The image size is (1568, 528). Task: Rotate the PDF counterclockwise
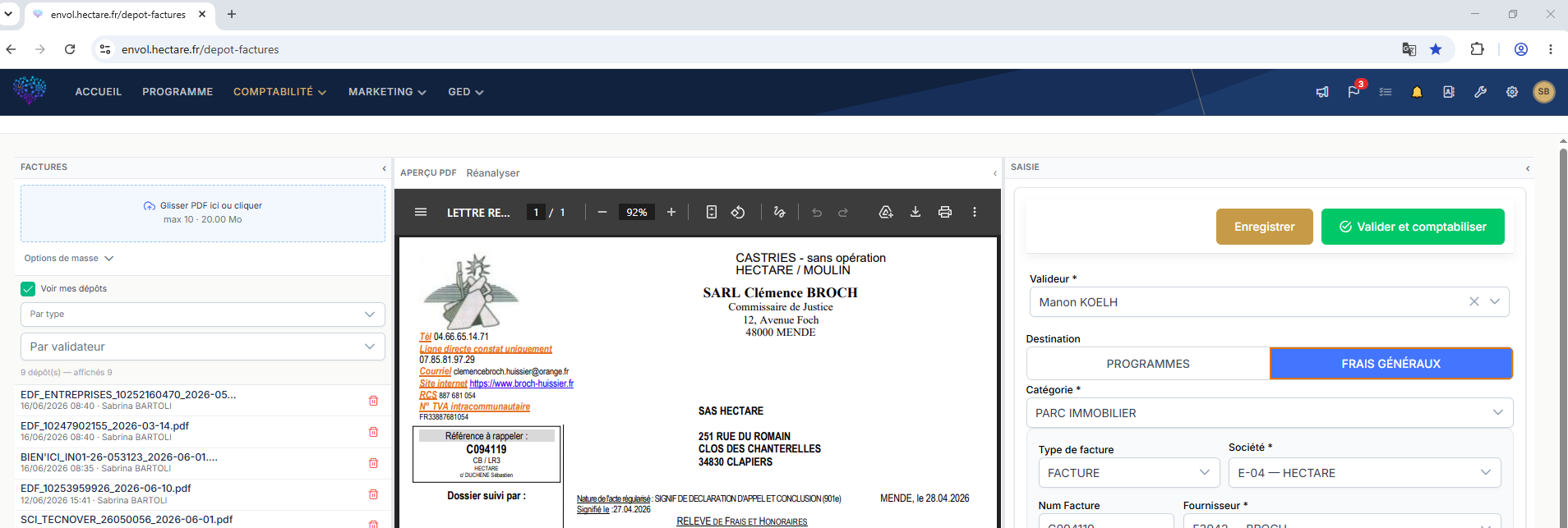[738, 212]
